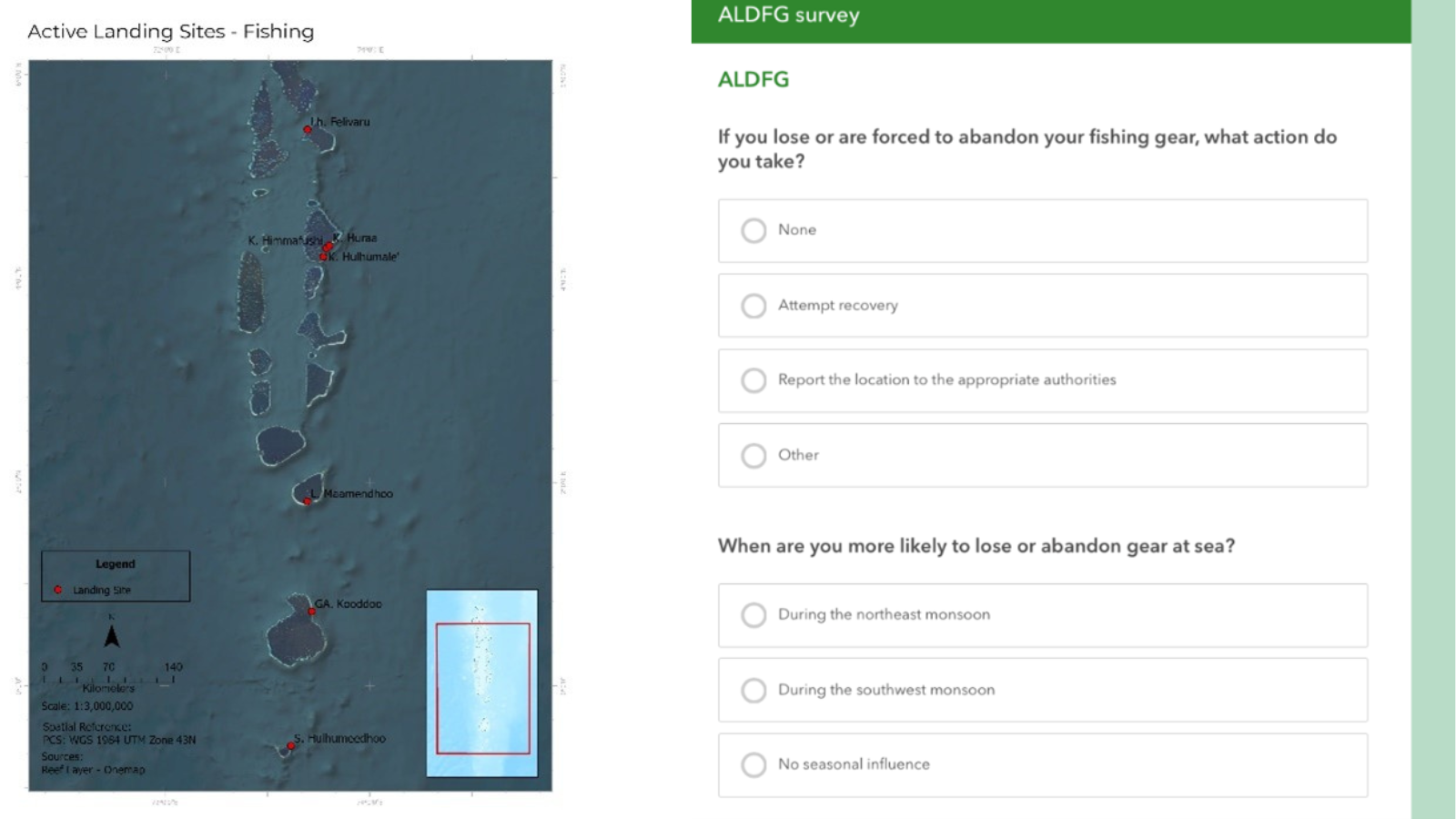1456x819 pixels.
Task: Click the "Active Landing Sites - Fishing" title
Action: coord(171,32)
